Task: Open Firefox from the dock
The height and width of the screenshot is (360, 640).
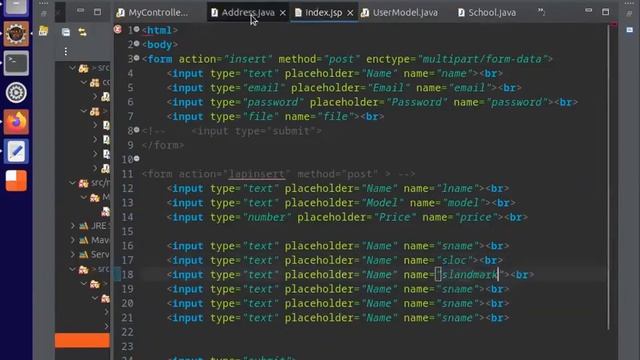Action: [16, 122]
